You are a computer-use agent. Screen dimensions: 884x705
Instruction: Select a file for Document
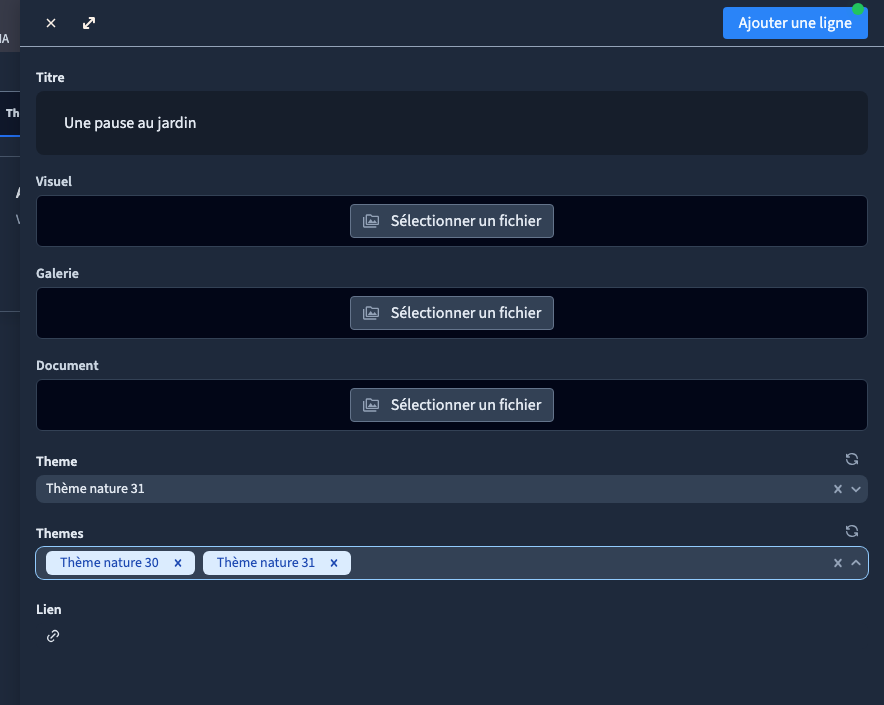(x=452, y=405)
